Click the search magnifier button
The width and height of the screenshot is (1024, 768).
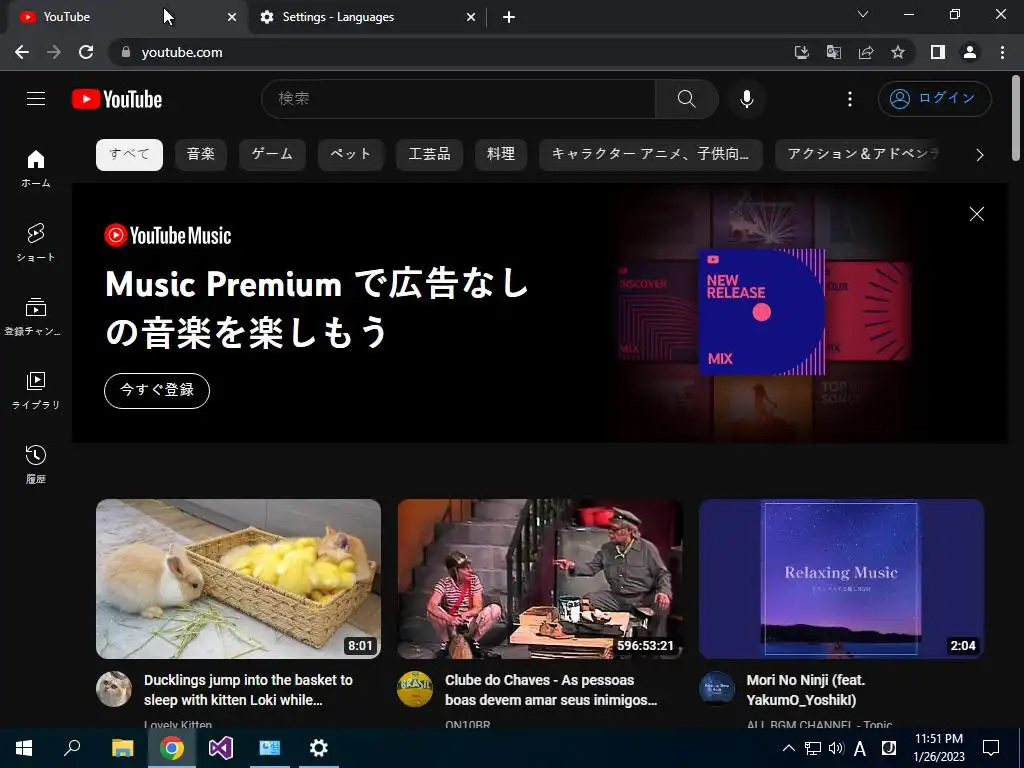click(686, 99)
